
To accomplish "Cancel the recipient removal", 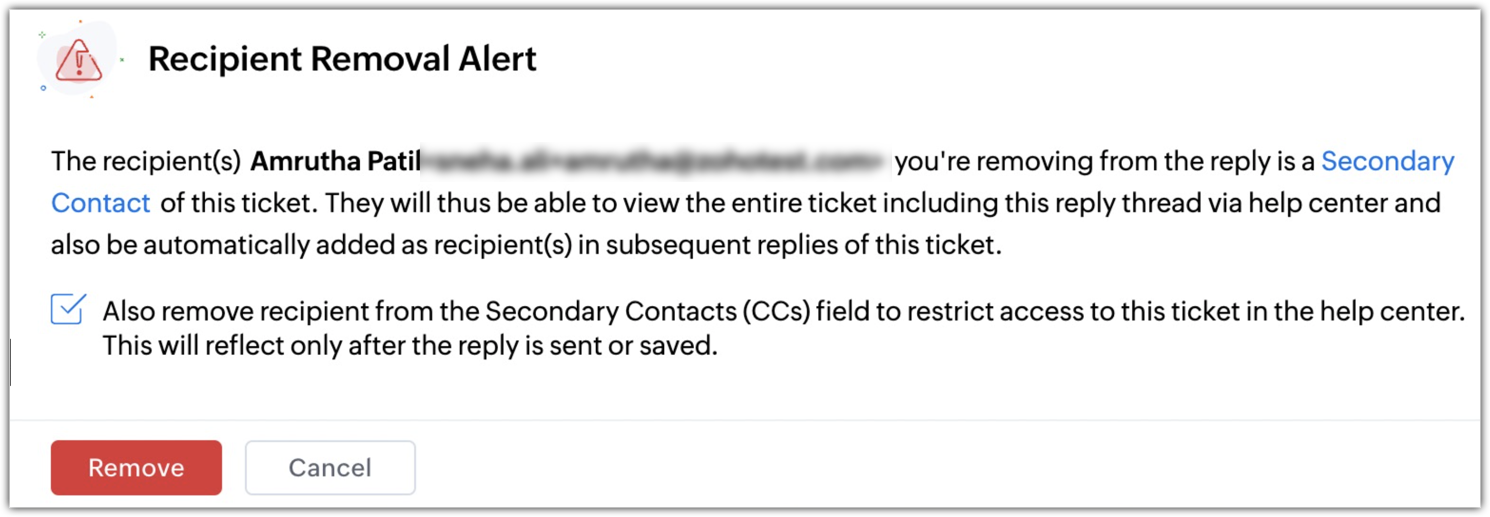I will [x=330, y=468].
